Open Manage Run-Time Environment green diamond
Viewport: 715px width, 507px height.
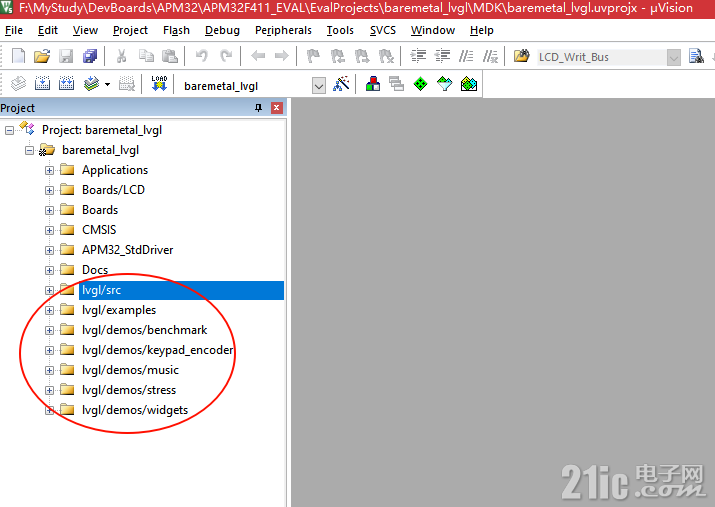click(420, 84)
